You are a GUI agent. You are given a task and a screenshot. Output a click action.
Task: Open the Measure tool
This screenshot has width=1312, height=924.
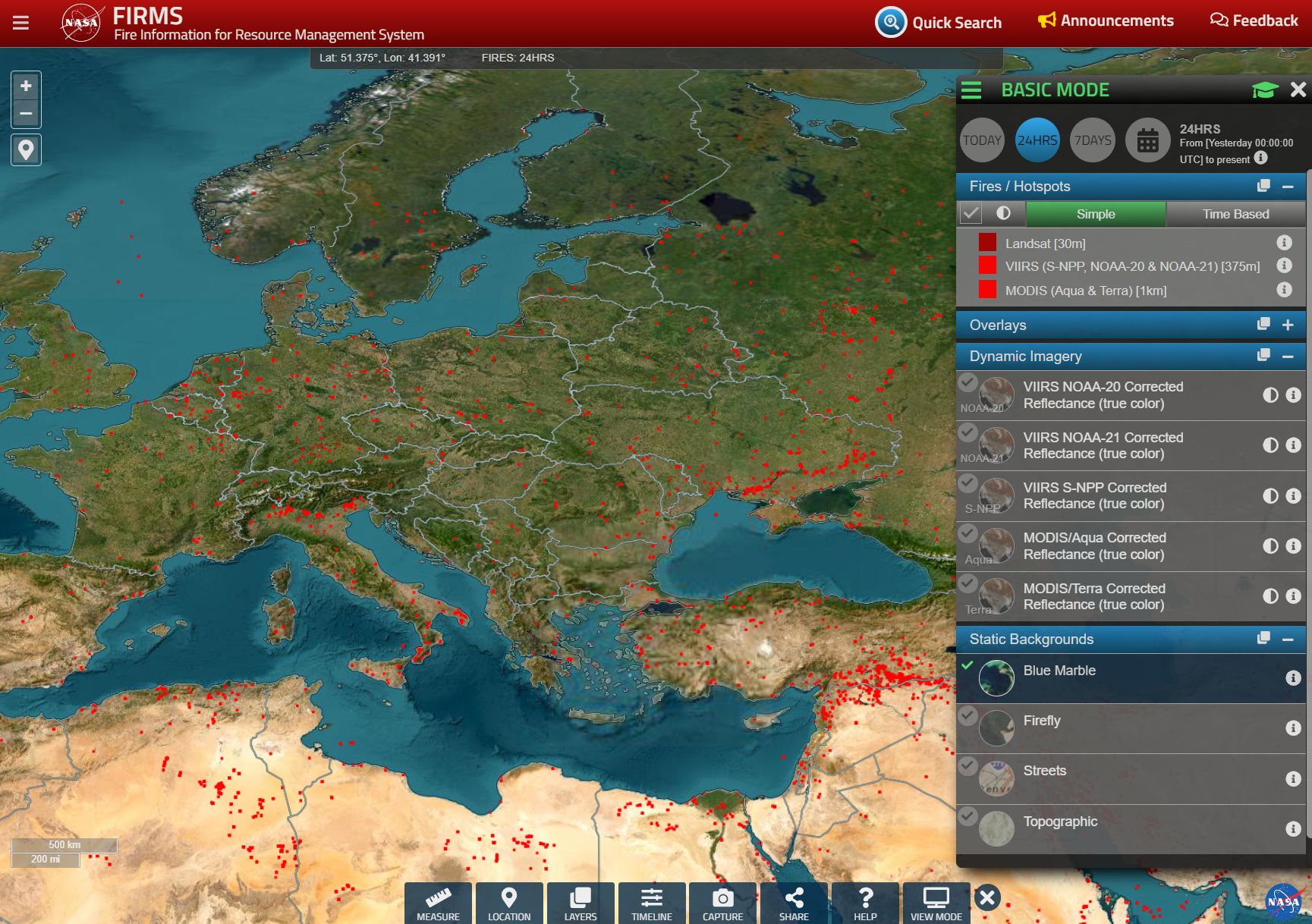coord(438,903)
